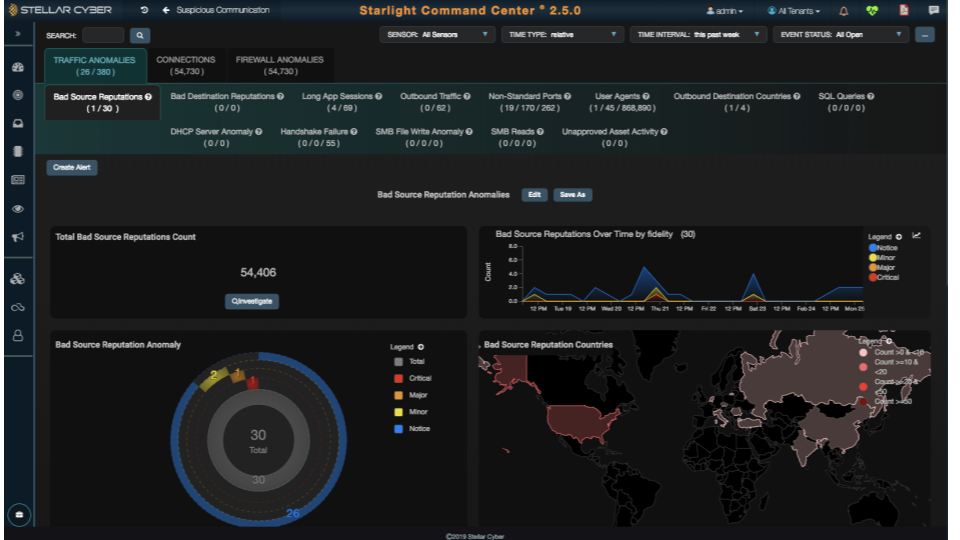Expand the left sidebar with the chevron icon
This screenshot has width=960, height=540.
tap(18, 34)
